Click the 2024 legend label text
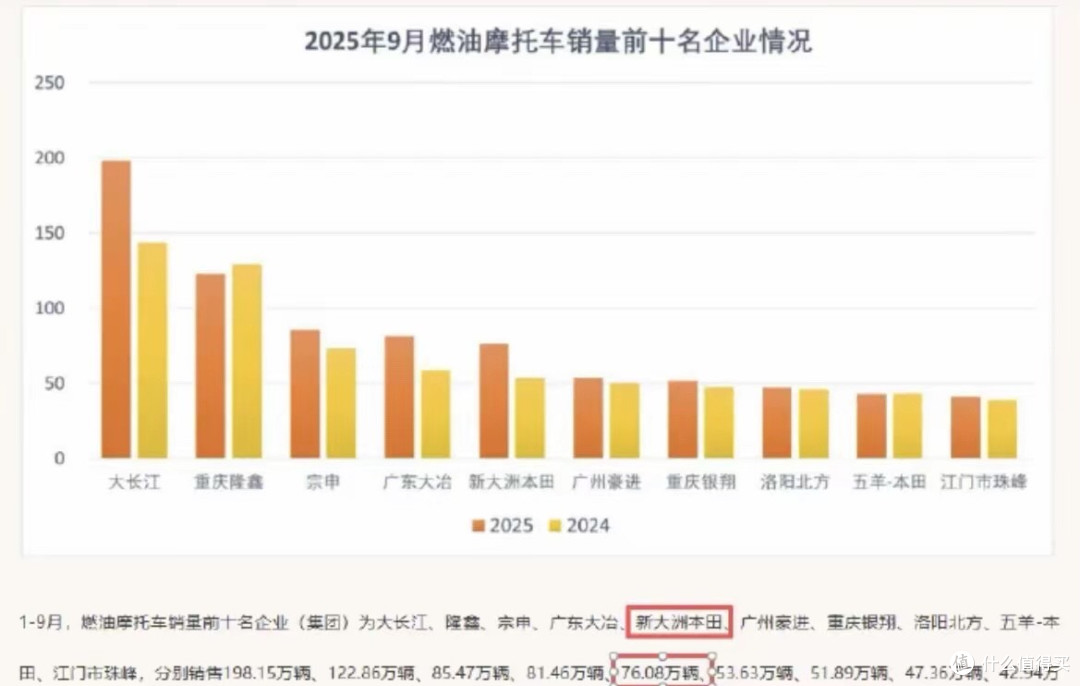1080x686 pixels. point(588,526)
